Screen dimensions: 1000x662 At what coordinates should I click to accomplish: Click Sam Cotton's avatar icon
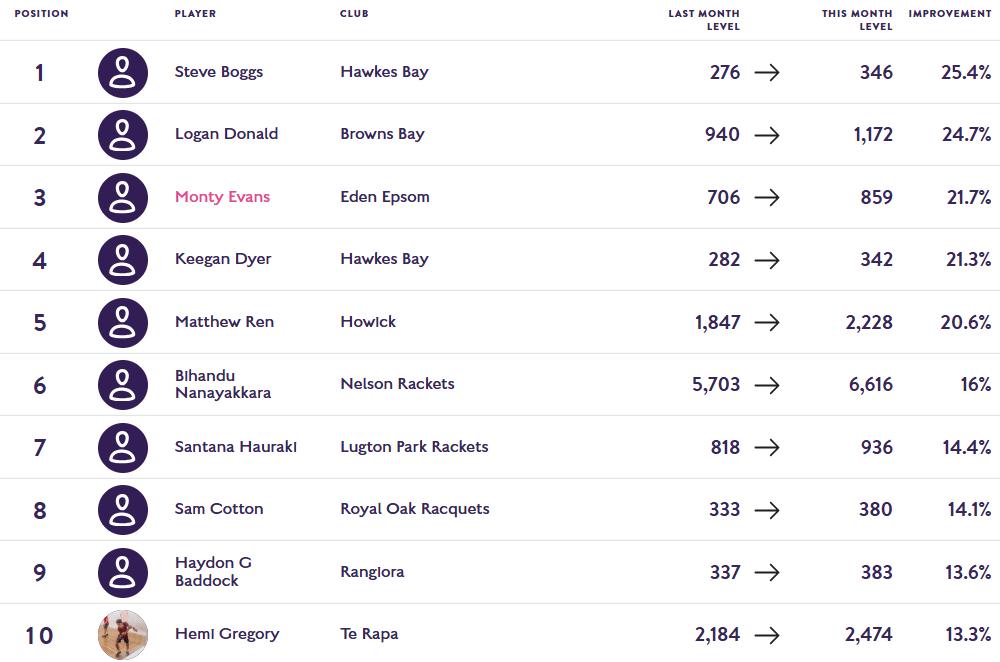(x=122, y=510)
